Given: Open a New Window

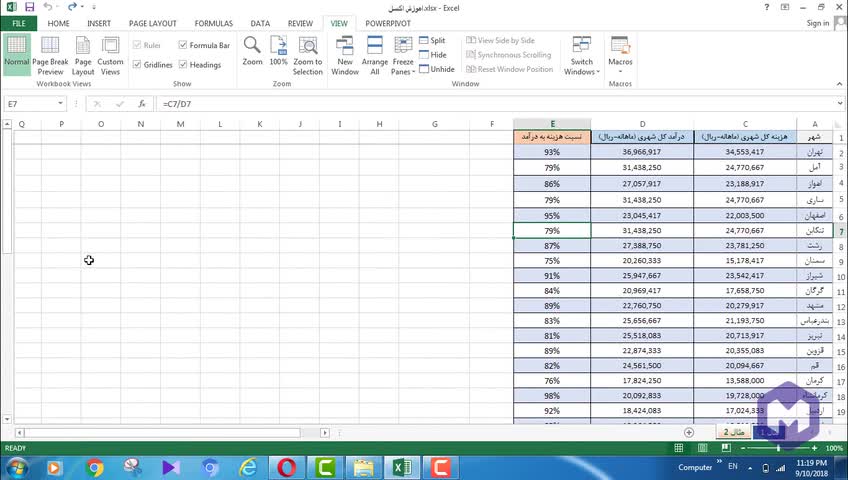Looking at the screenshot, I should click(x=344, y=55).
